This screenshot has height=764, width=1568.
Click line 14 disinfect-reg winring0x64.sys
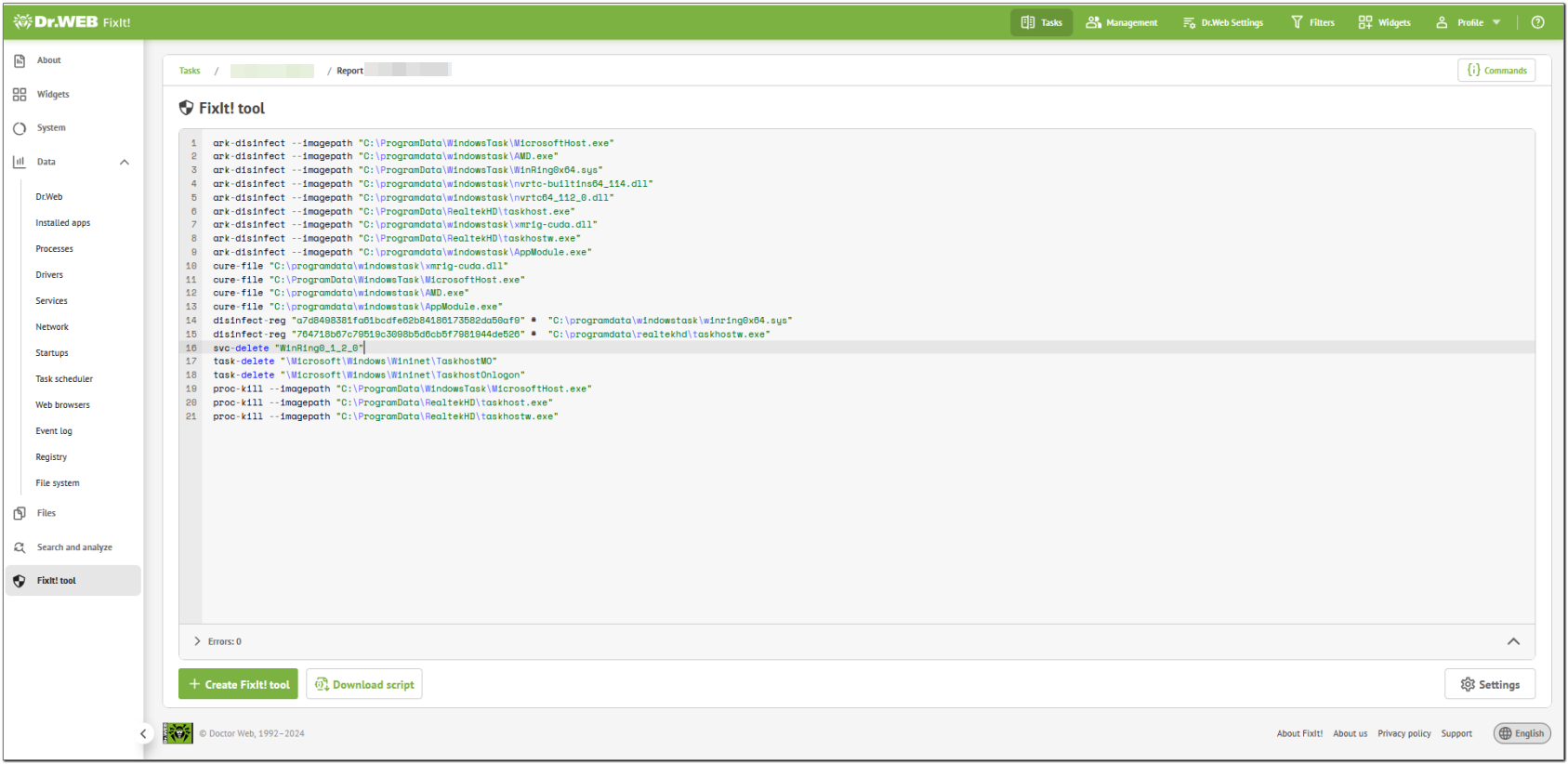503,321
